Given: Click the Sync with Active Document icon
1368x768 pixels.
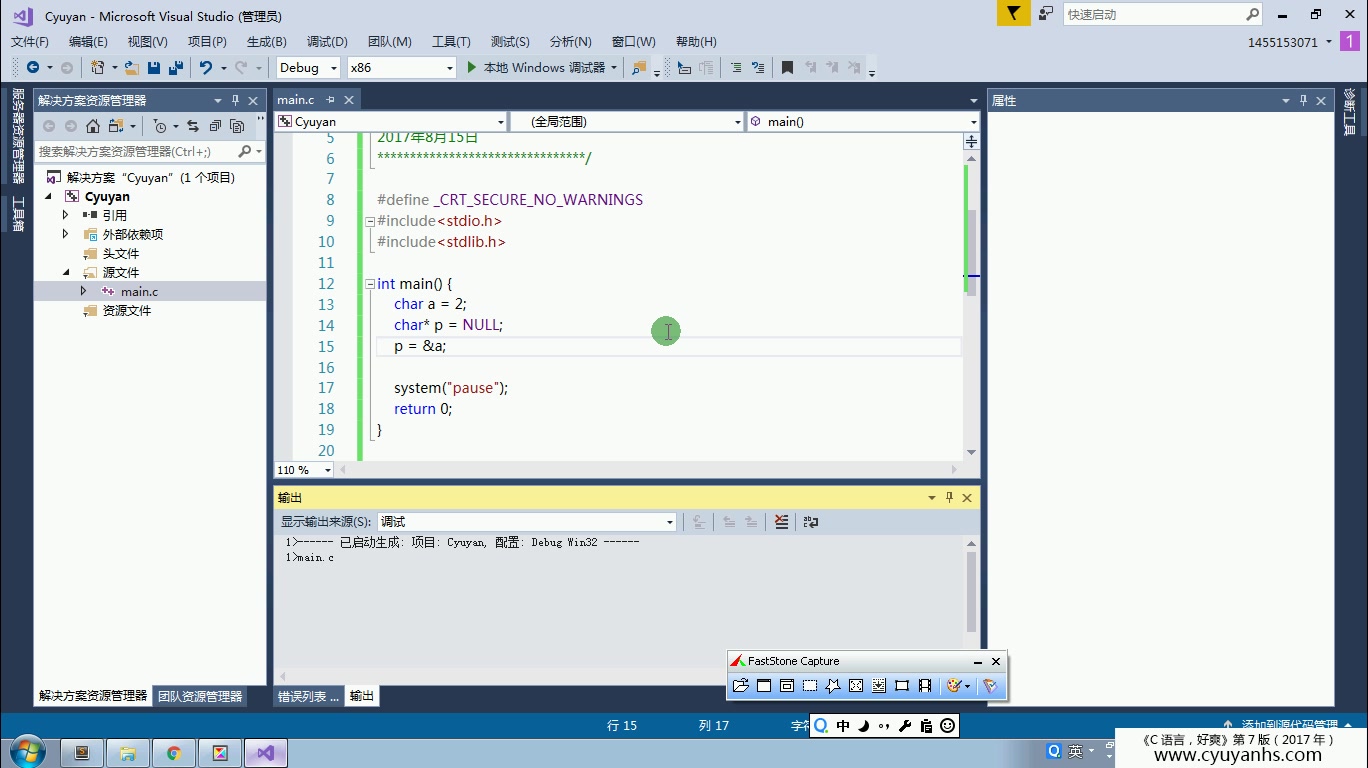Looking at the screenshot, I should [x=193, y=126].
